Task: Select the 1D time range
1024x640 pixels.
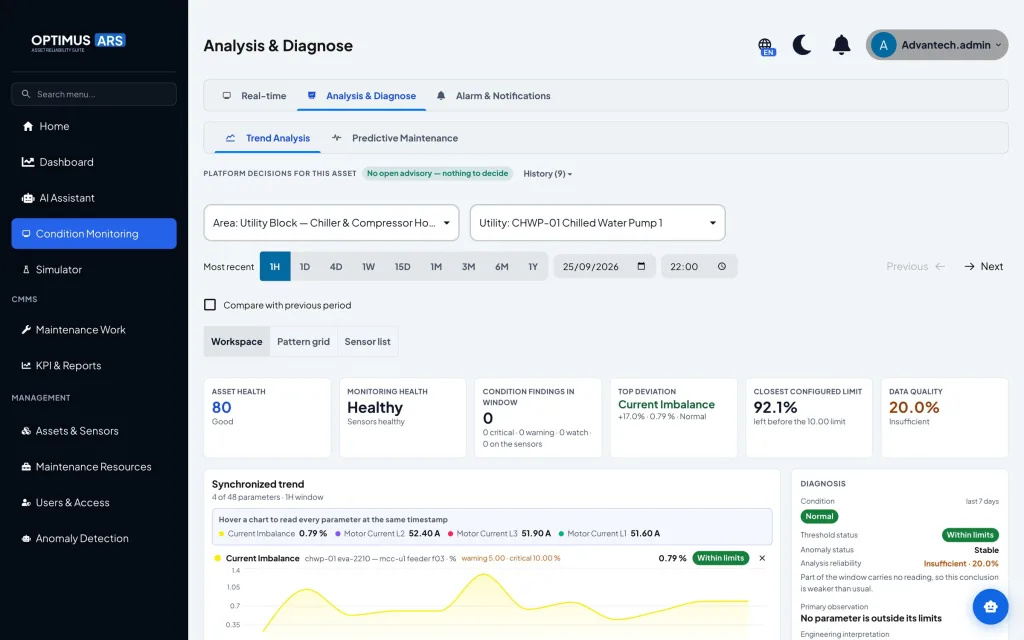Action: [x=304, y=266]
